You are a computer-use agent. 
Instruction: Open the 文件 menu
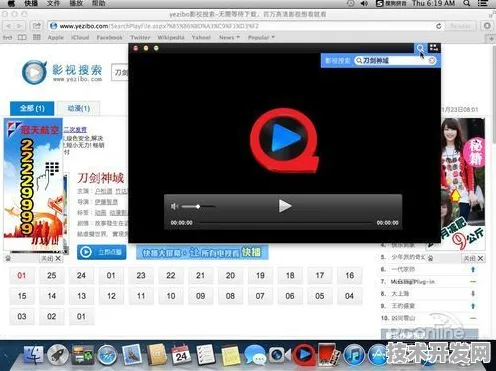[53, 3]
